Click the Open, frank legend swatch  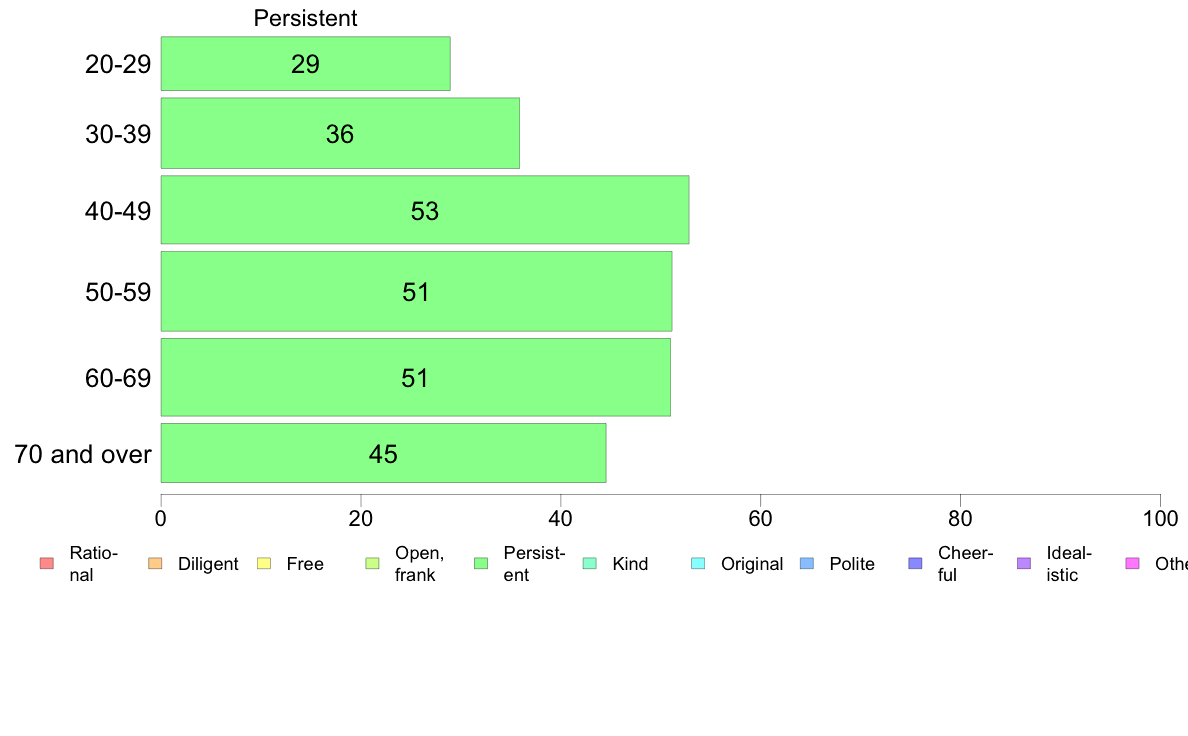[372, 563]
